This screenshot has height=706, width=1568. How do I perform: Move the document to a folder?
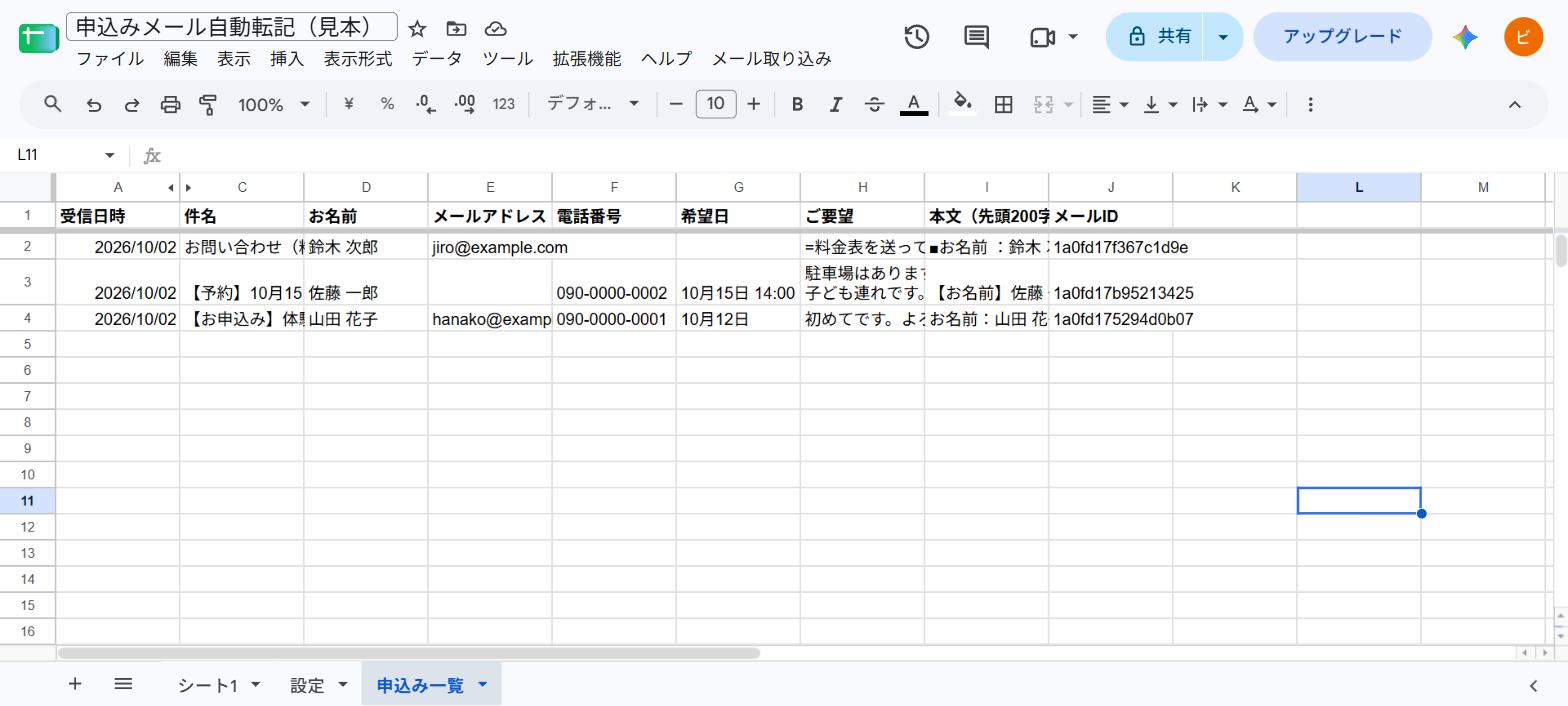[x=456, y=29]
